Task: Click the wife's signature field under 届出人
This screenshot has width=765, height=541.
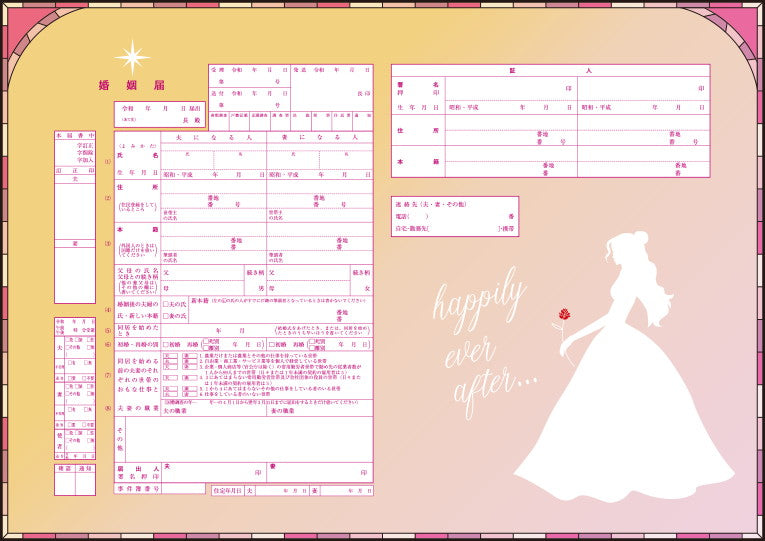Action: [x=319, y=472]
